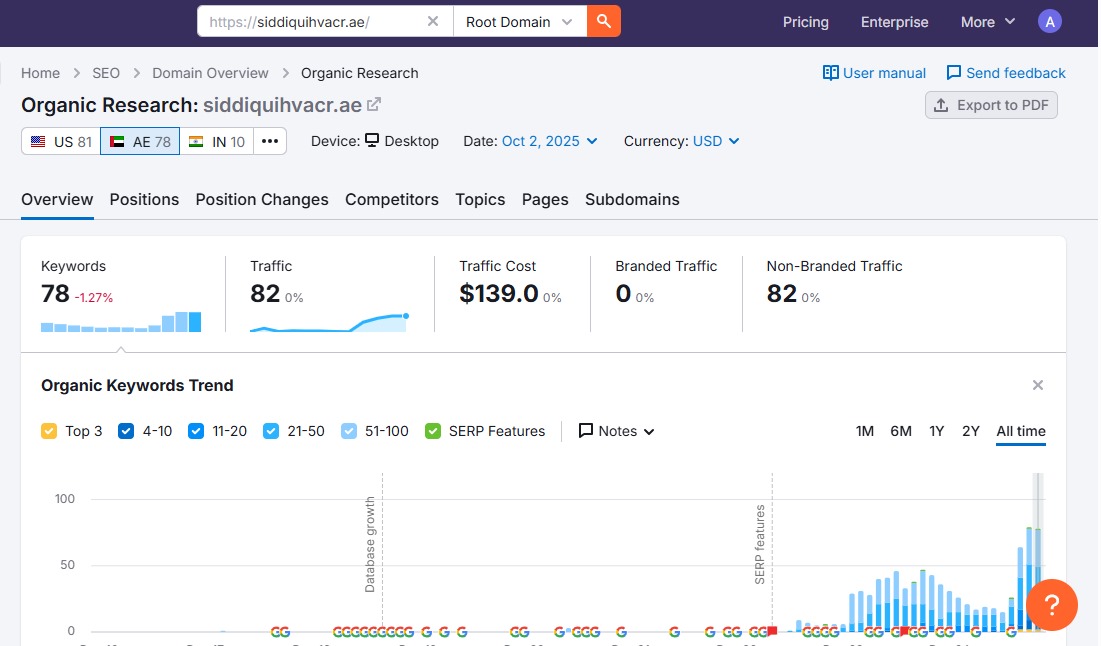Disable the SERP Features checkbox

tap(433, 431)
